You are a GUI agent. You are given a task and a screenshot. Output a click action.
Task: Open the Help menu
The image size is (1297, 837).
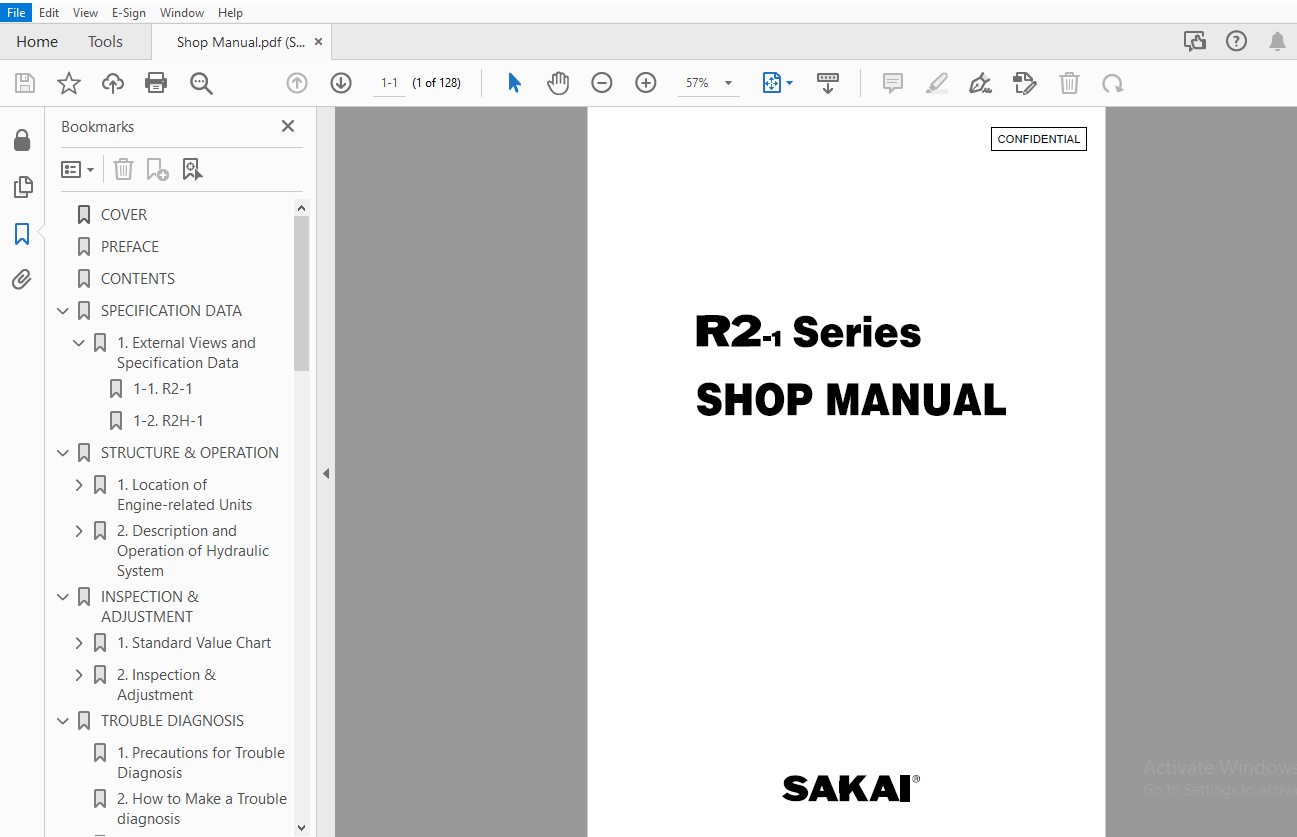point(230,12)
